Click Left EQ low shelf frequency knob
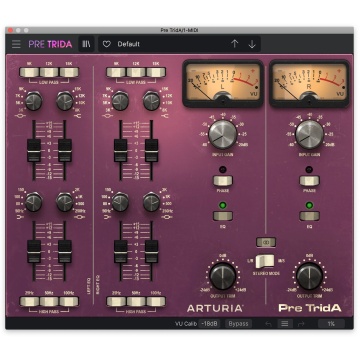This screenshot has width=360, height=360. click(34, 202)
